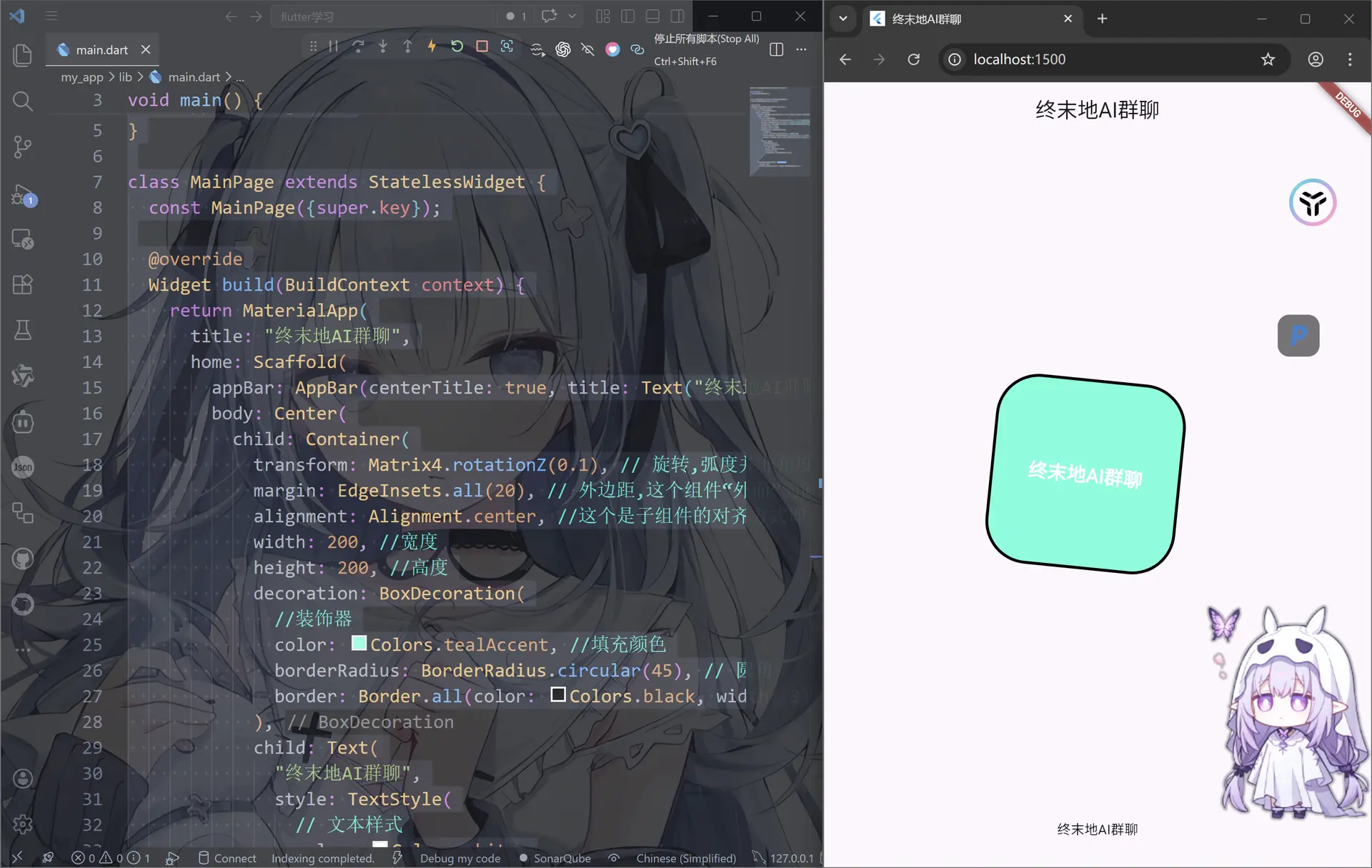Click the black color swatch before Colors.black

click(x=558, y=694)
